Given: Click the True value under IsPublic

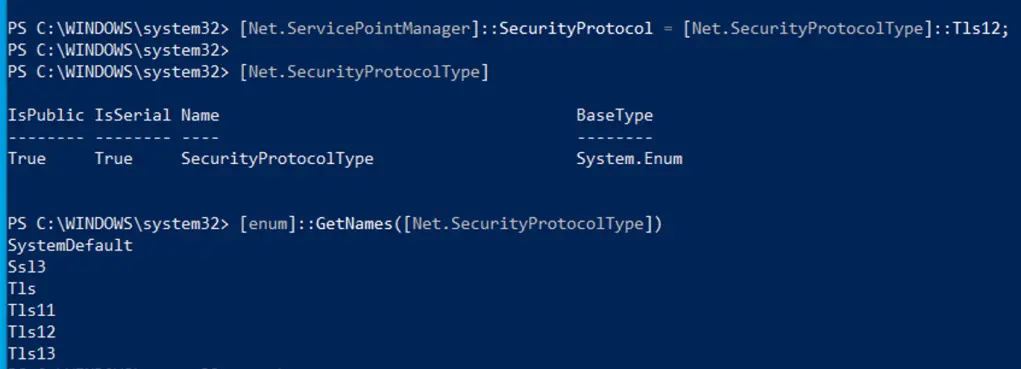Looking at the screenshot, I should coord(27,159).
